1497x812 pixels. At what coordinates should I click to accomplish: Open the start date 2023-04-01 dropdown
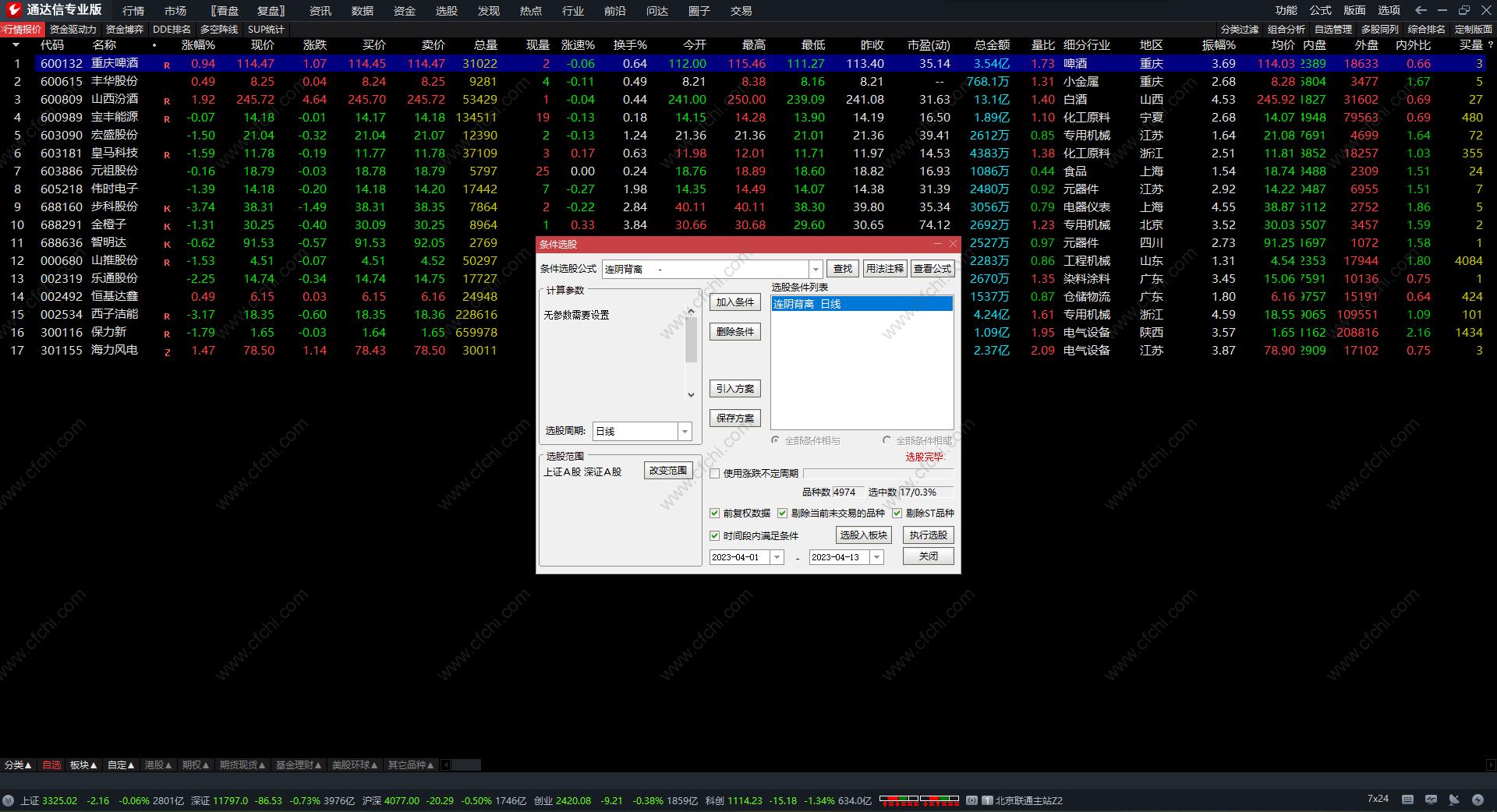coord(777,557)
